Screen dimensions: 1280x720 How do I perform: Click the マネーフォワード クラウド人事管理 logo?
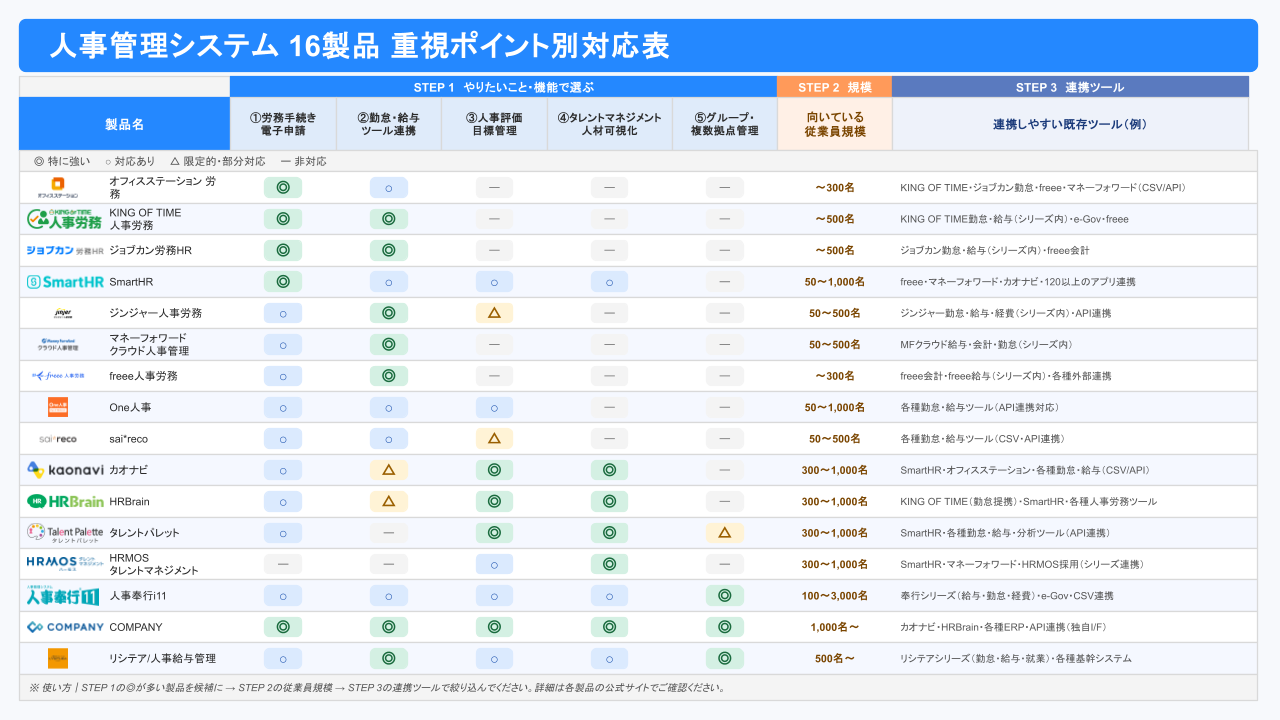point(59,345)
